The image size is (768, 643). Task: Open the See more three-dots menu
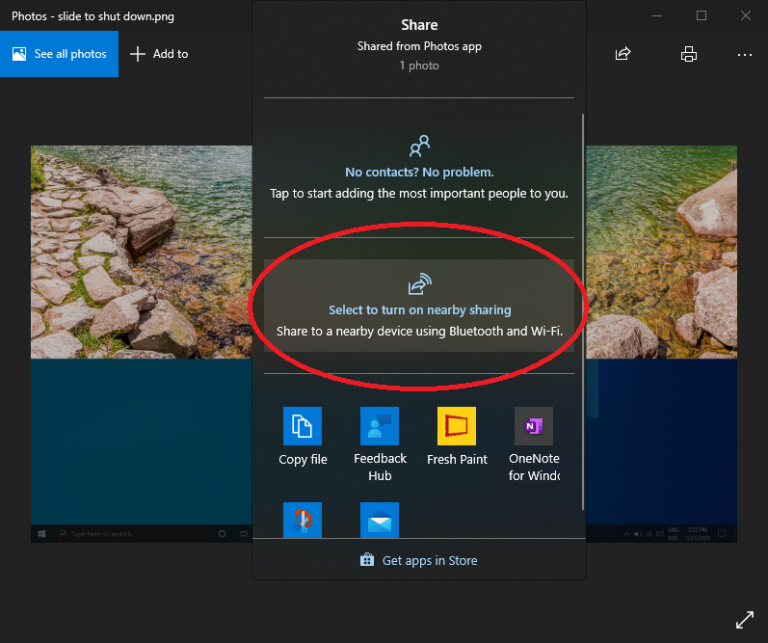coord(744,54)
